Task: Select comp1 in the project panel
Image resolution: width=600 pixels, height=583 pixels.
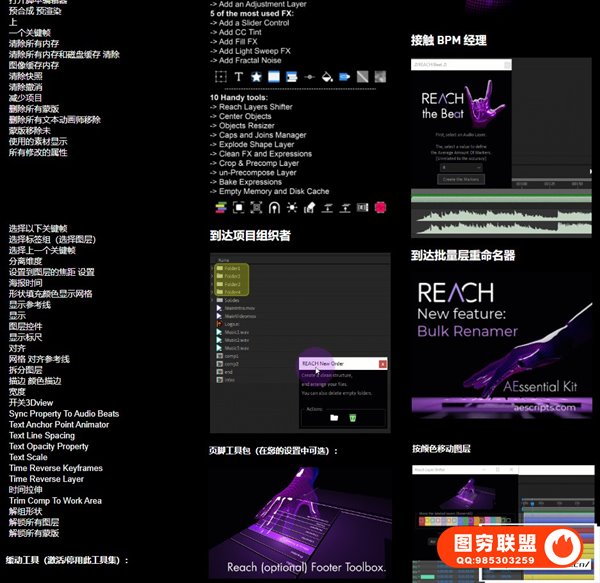Action: point(230,355)
